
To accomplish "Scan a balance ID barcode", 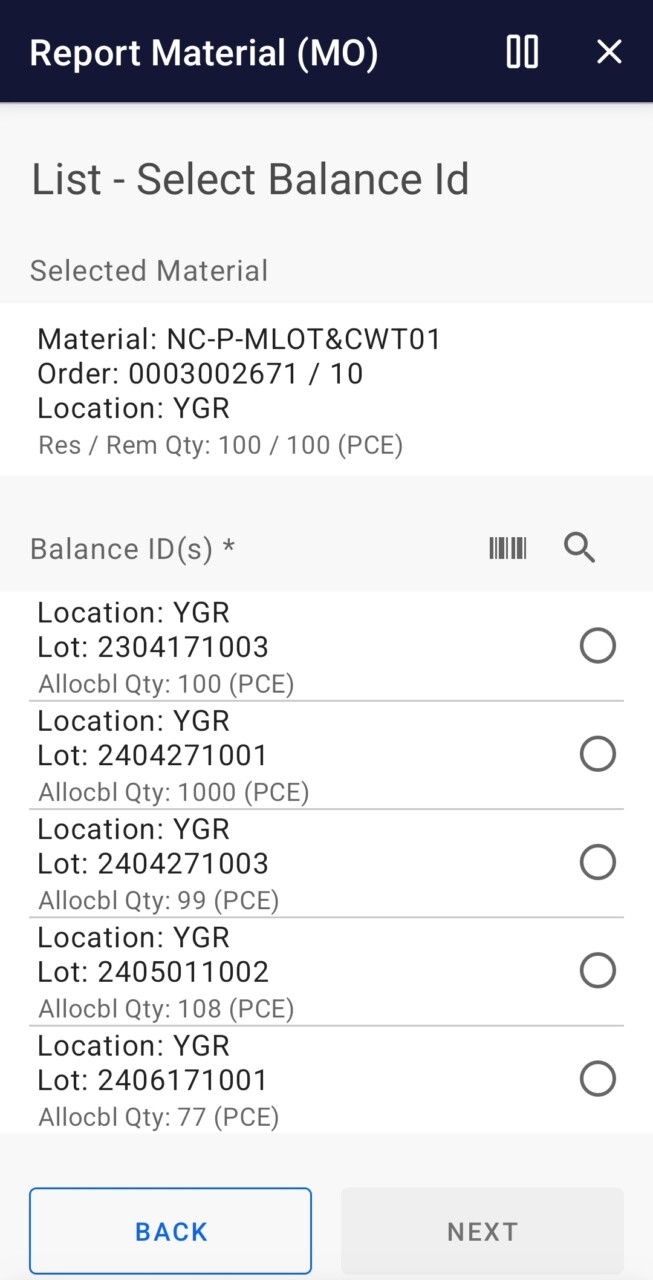I will coord(508,548).
